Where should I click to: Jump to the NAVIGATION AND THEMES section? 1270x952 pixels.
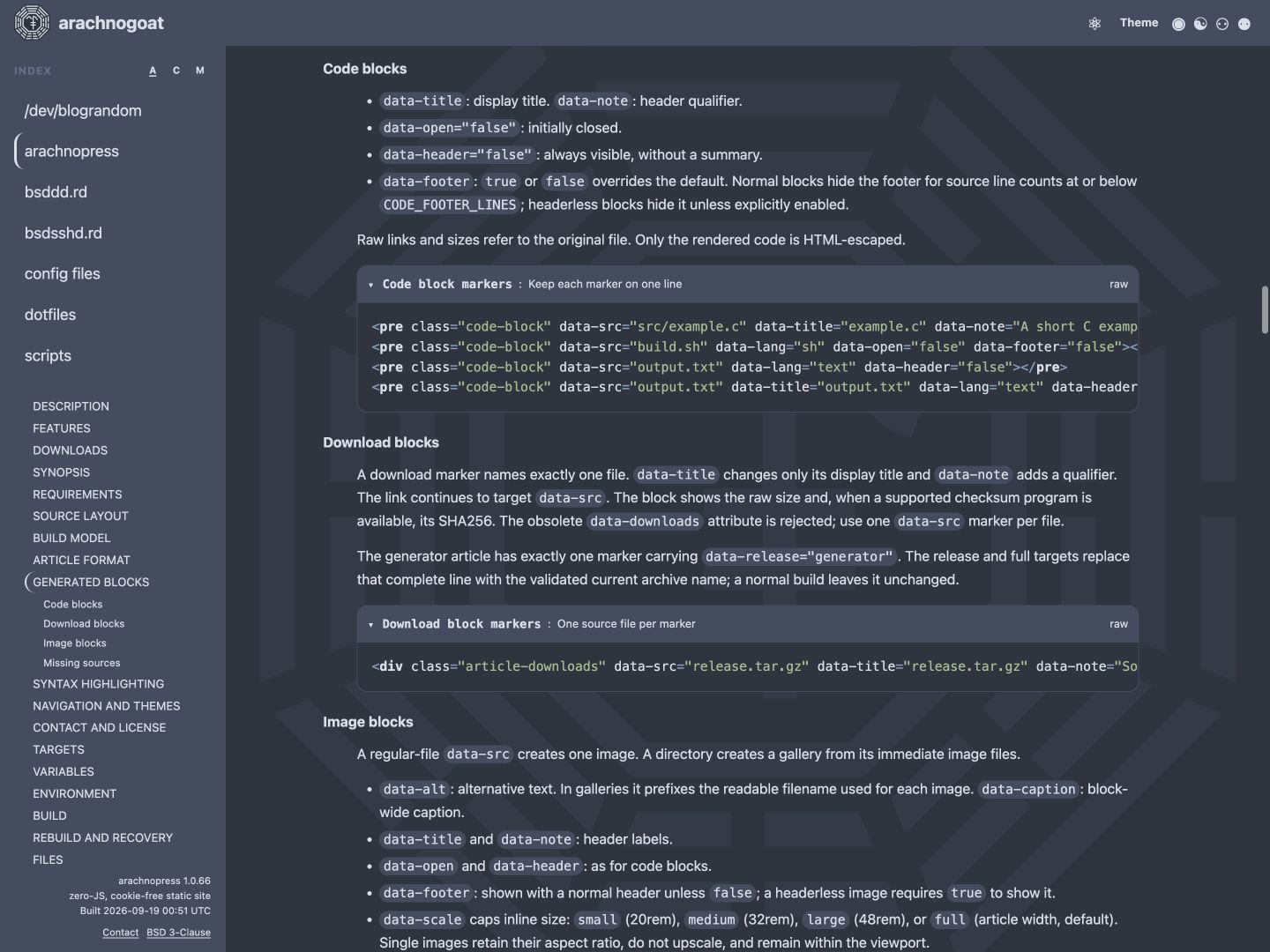pyautogui.click(x=106, y=706)
